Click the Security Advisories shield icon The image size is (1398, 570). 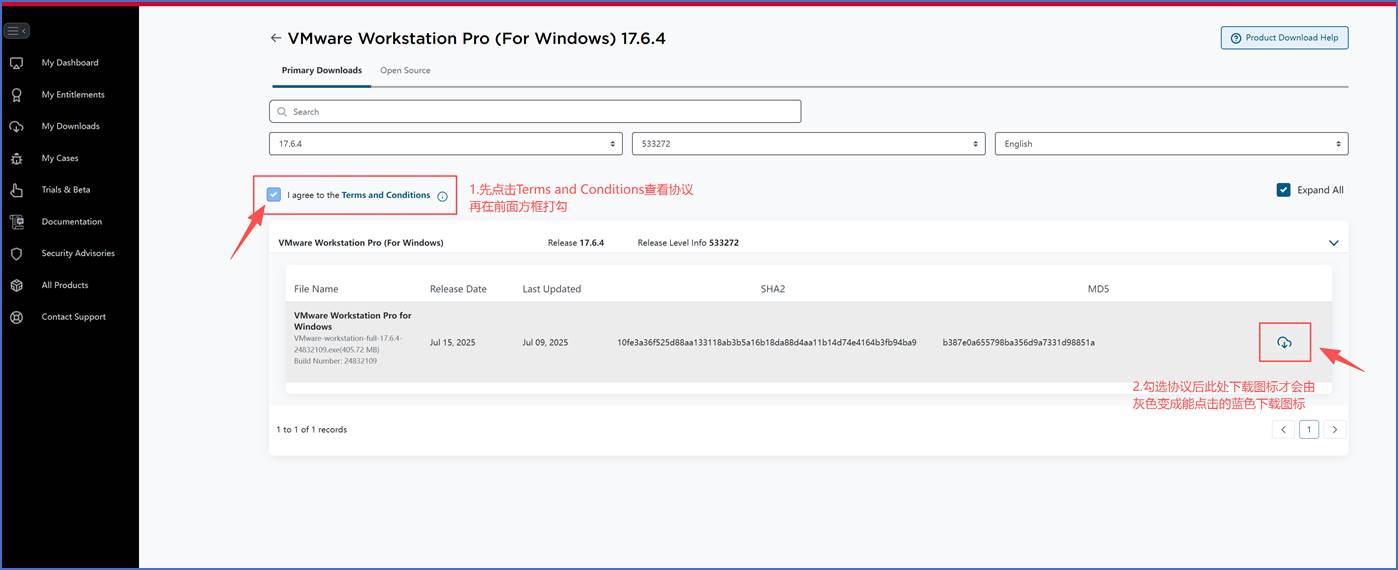point(16,254)
